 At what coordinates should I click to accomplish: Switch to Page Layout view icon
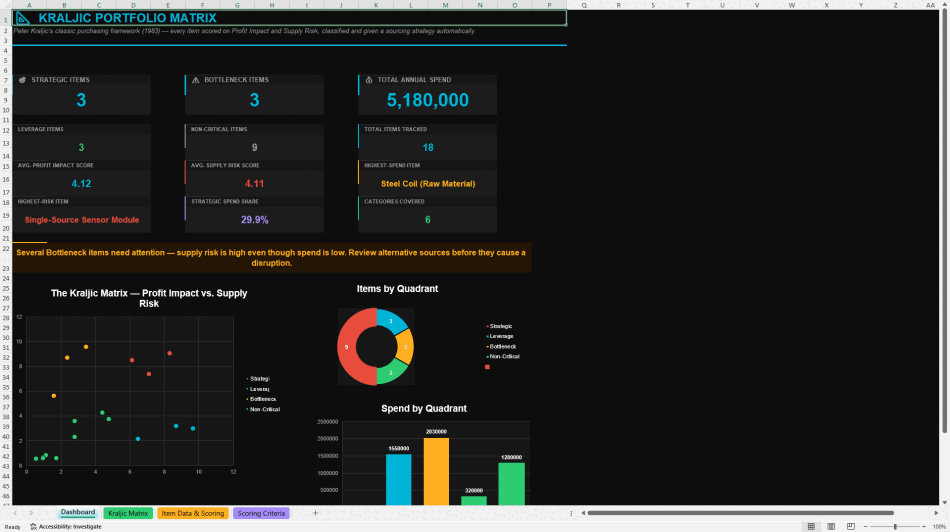[831, 527]
